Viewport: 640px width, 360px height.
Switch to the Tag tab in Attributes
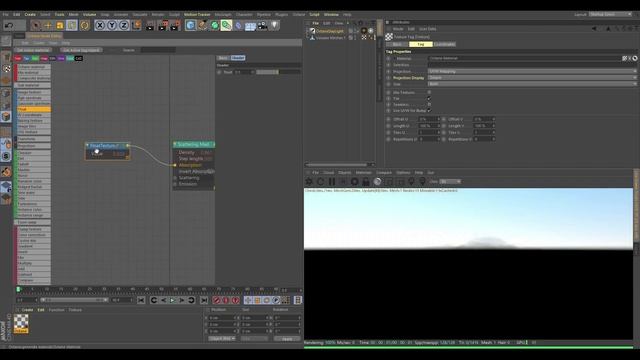[421, 44]
